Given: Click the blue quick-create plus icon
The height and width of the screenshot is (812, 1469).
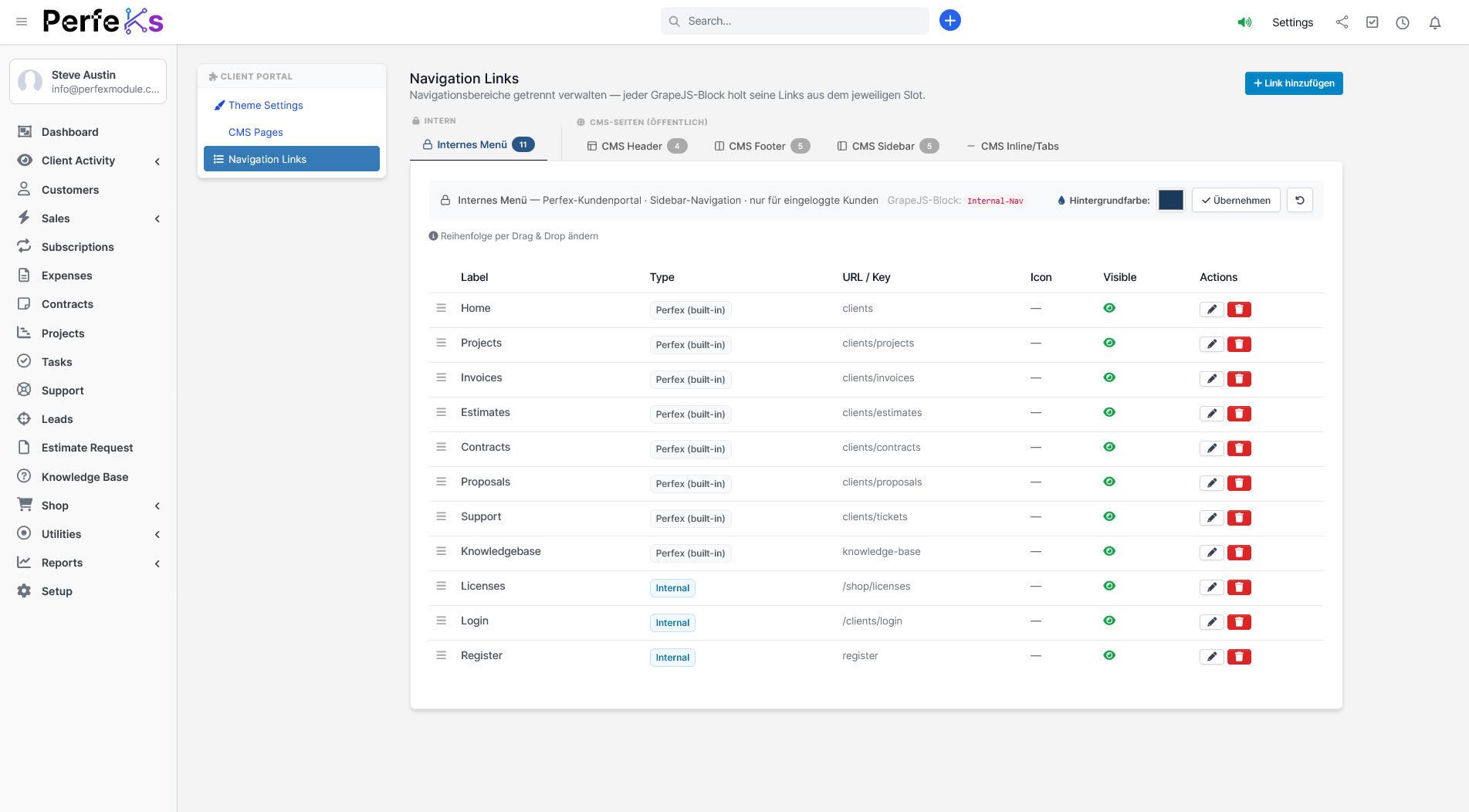Looking at the screenshot, I should pos(949,21).
